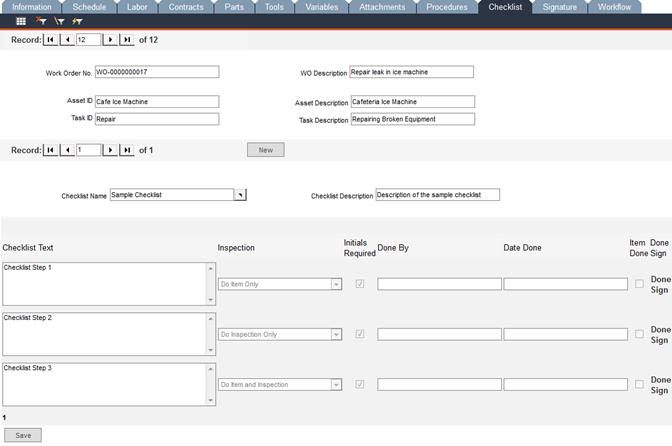Viewport: 672px width, 446px height.
Task: Click the Save button
Action: coord(21,435)
